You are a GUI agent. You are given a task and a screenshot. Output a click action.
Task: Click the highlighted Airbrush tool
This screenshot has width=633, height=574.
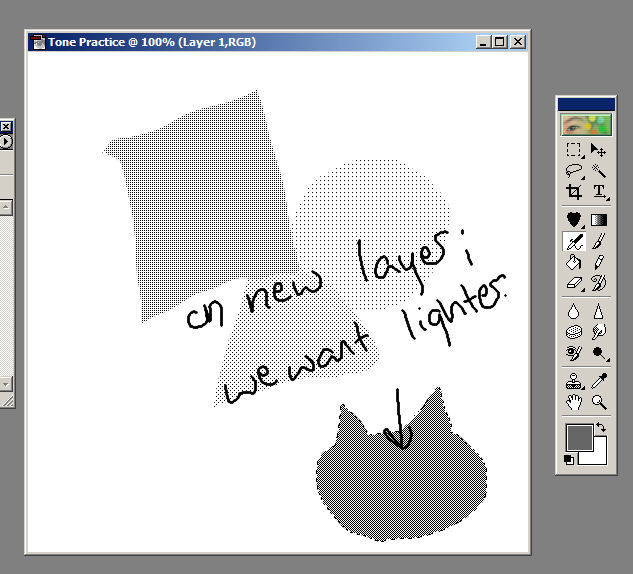click(574, 241)
